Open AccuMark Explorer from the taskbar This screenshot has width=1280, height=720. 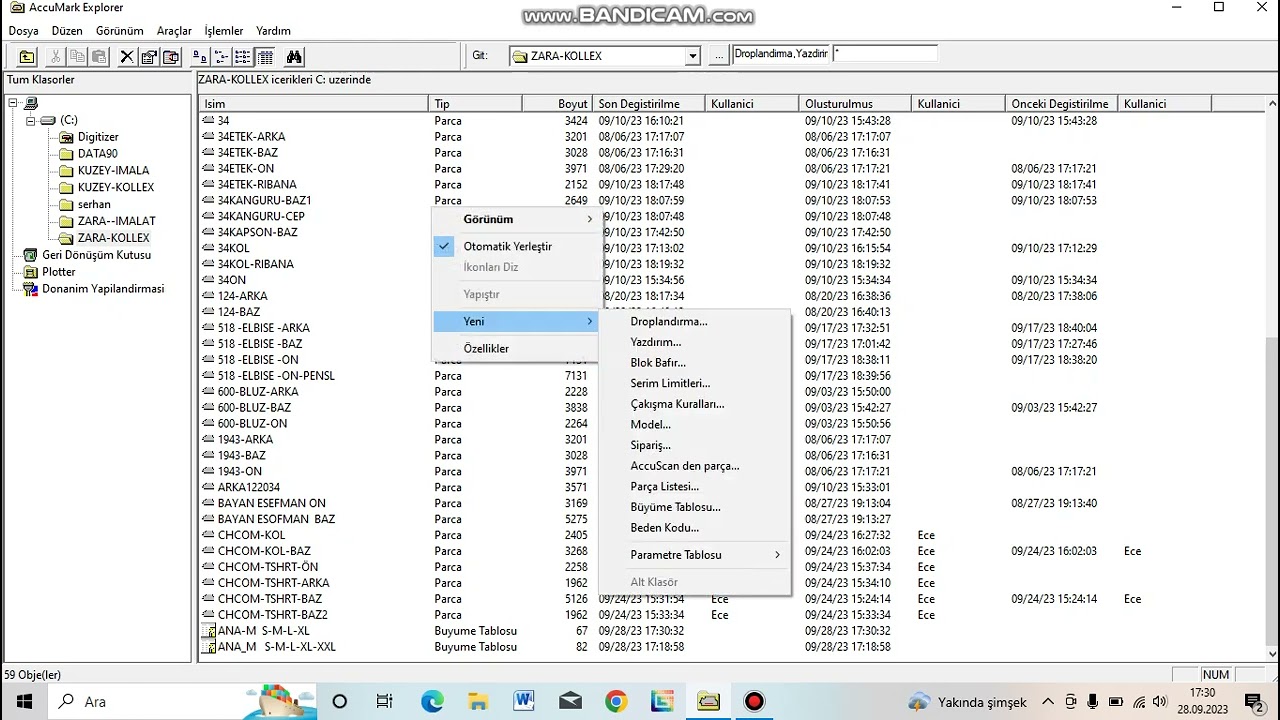708,701
